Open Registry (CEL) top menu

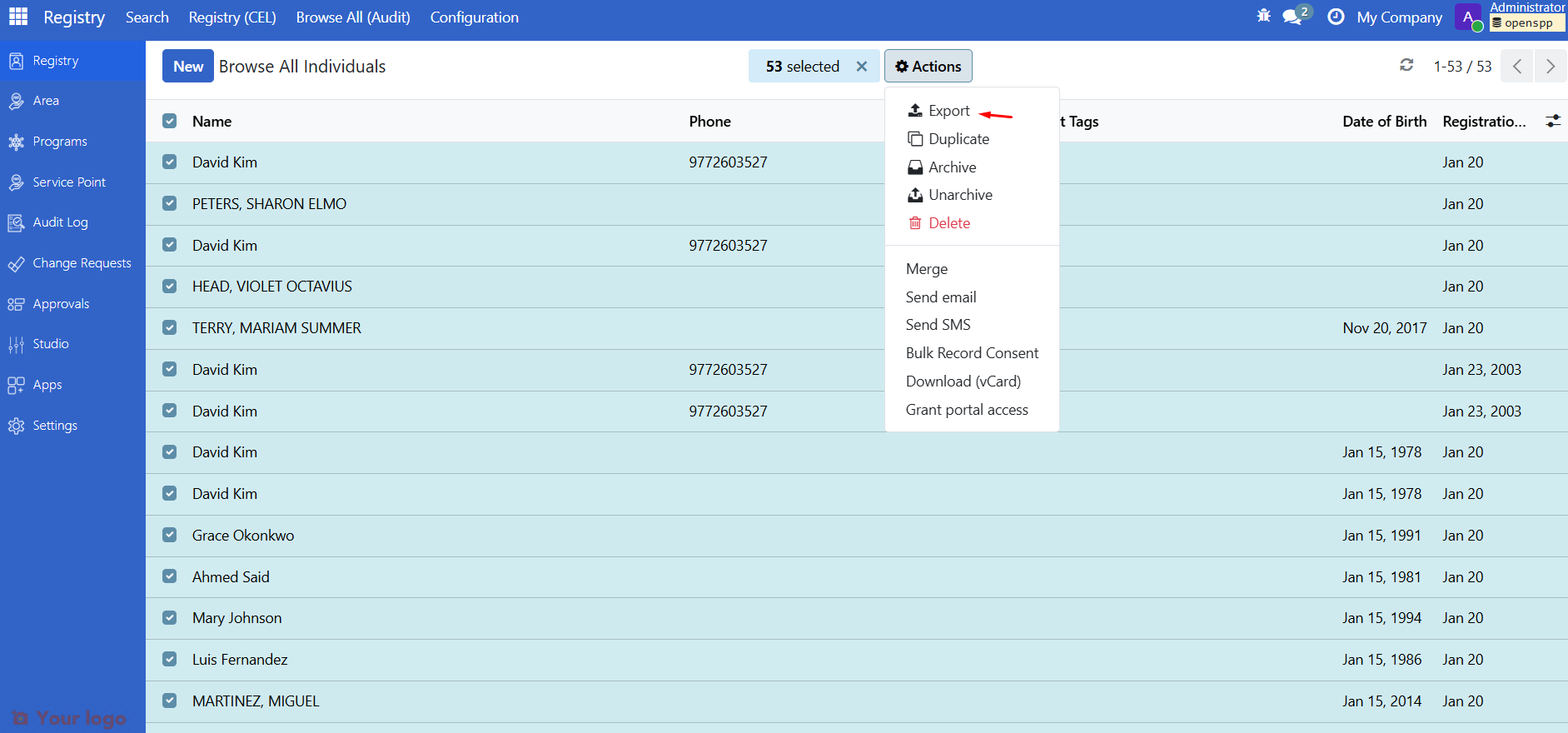(x=232, y=17)
